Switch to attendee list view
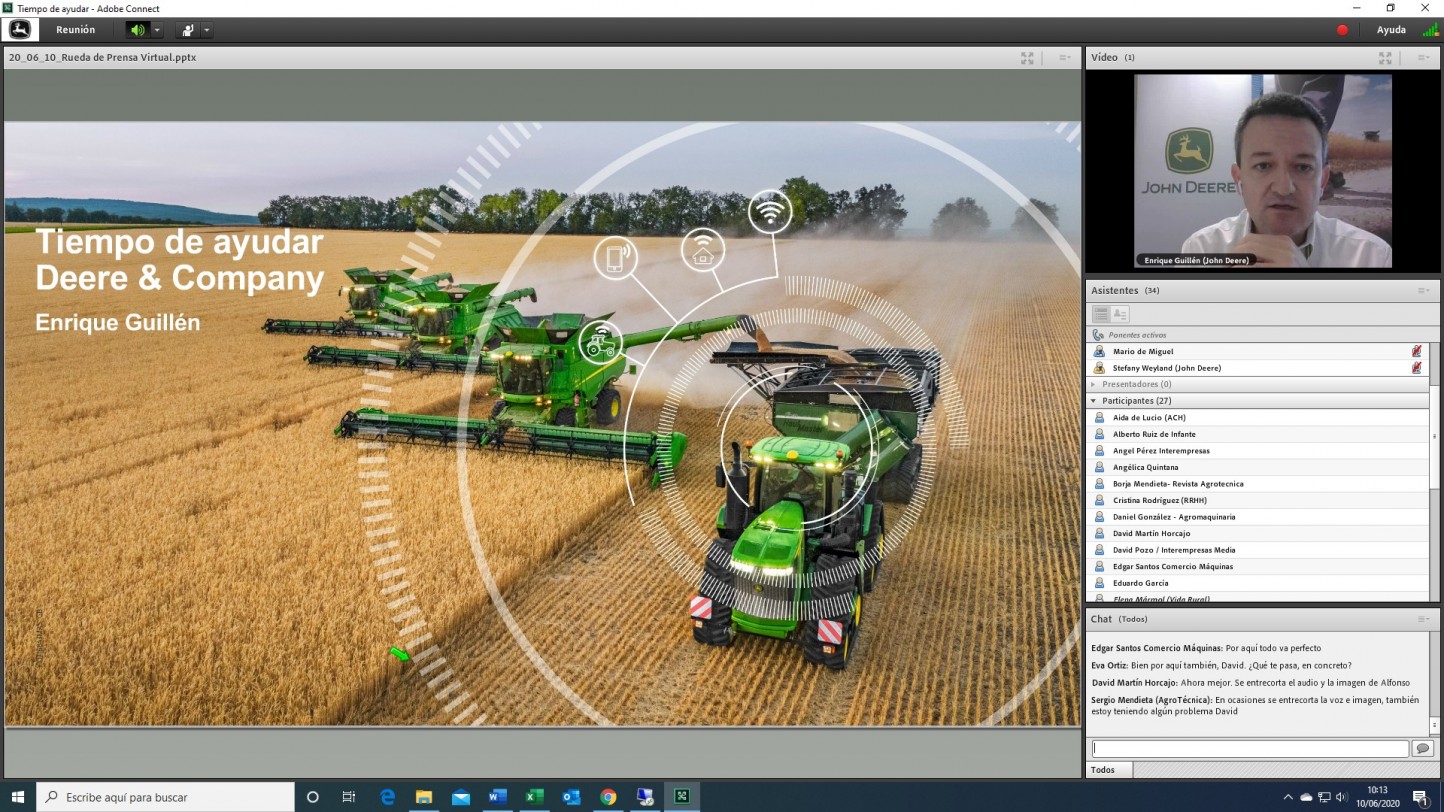Screen dimensions: 1444x812 (1100, 314)
